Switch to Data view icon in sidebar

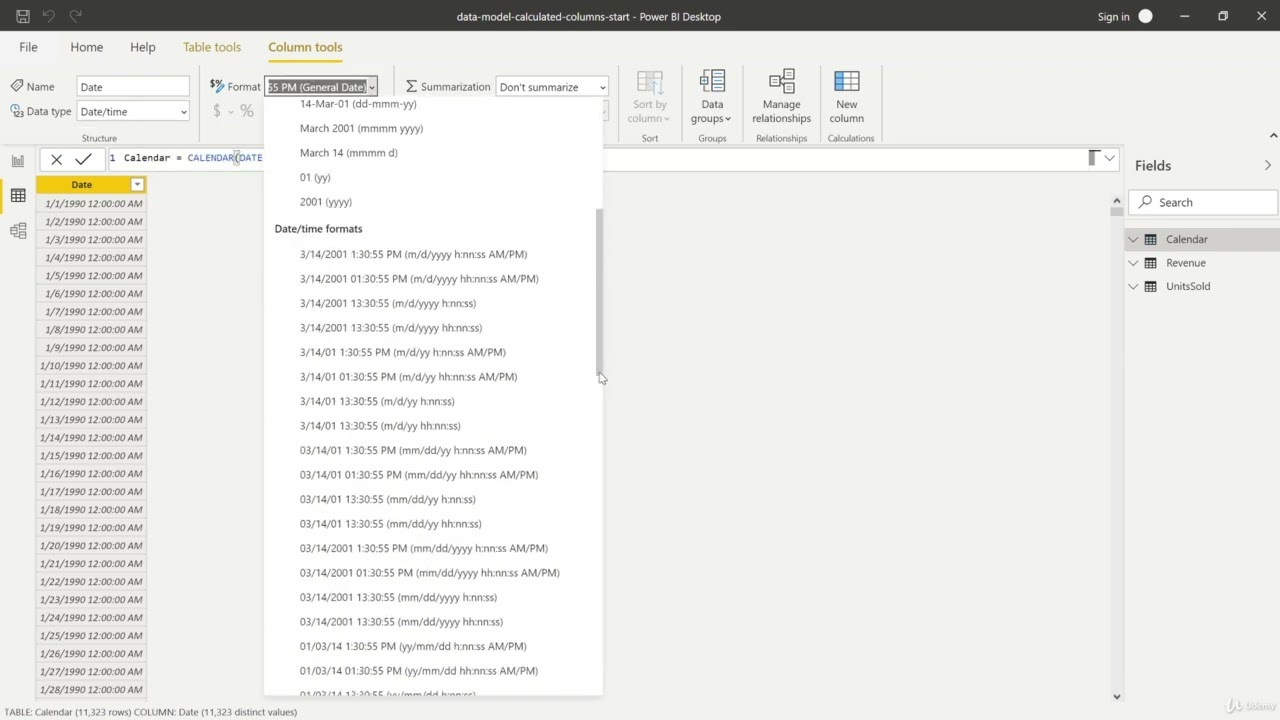[18, 196]
